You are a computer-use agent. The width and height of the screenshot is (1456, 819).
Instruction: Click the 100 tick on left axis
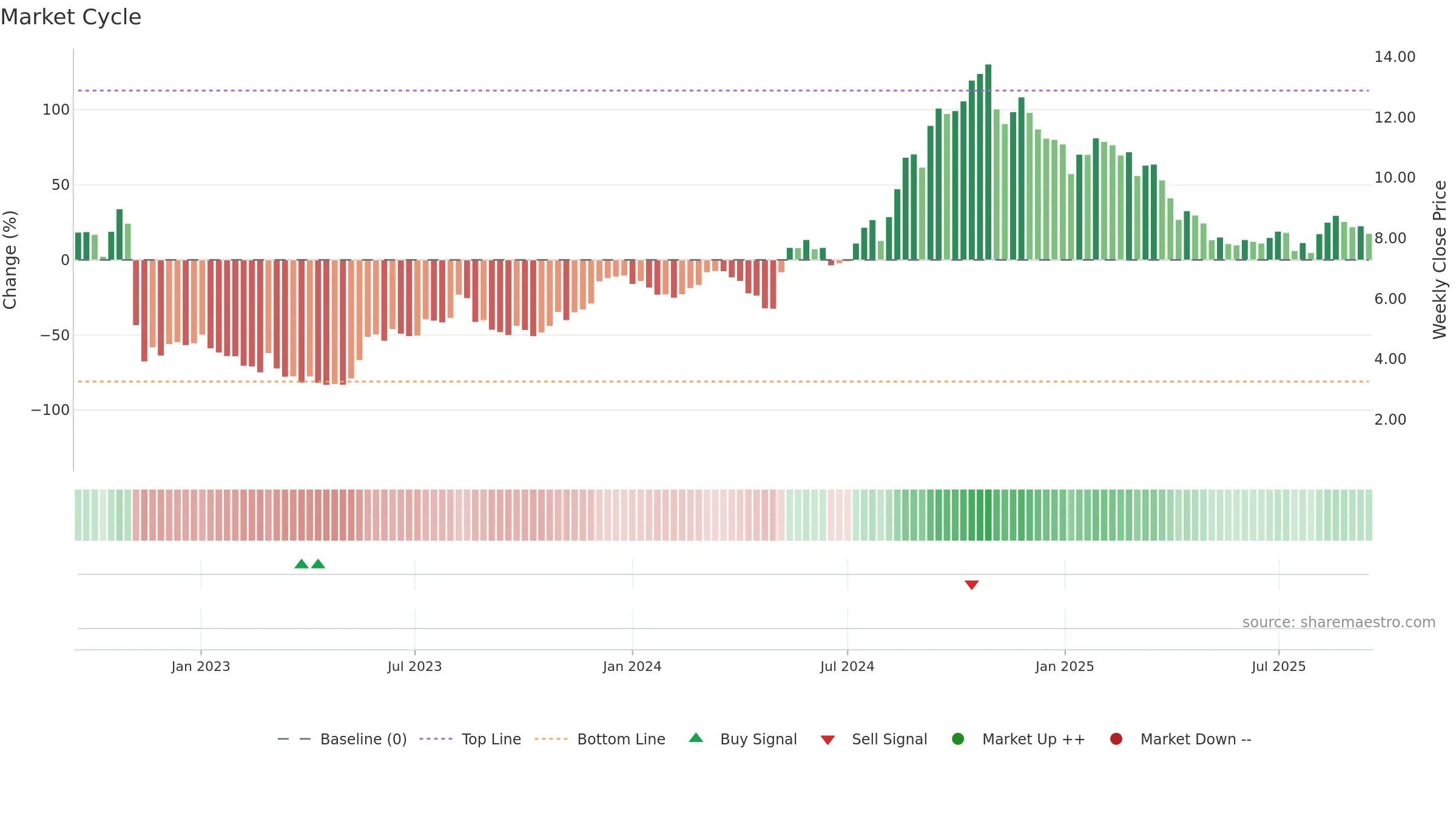coord(56,110)
